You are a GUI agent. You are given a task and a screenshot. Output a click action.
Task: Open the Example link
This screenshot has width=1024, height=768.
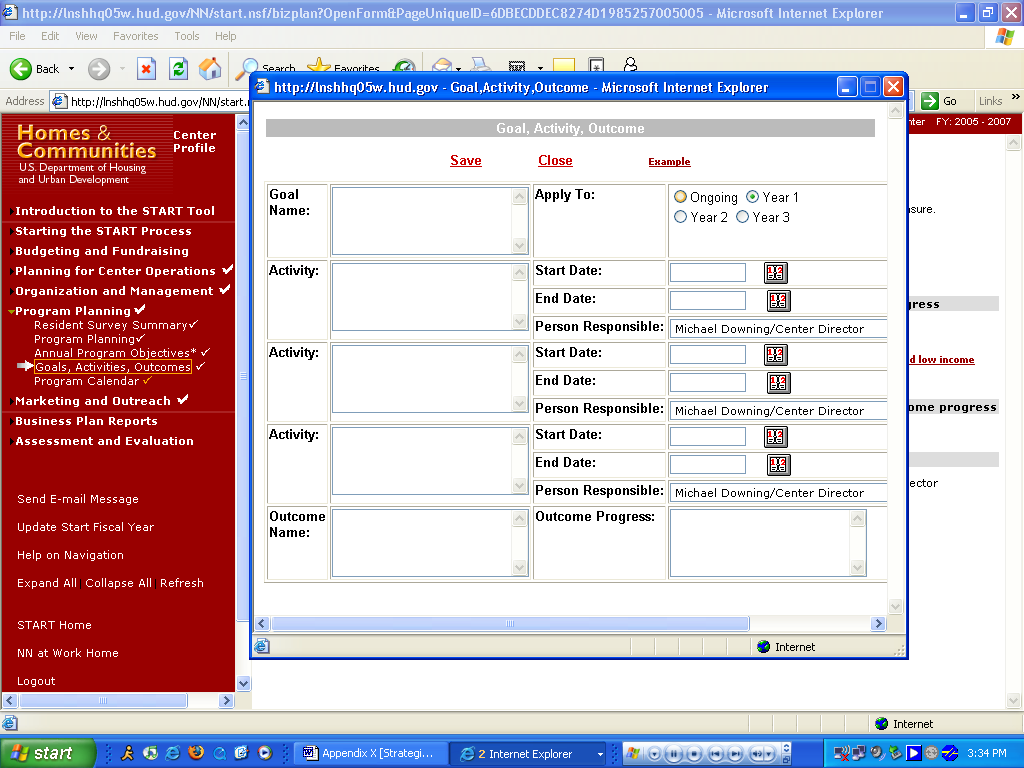tap(669, 162)
